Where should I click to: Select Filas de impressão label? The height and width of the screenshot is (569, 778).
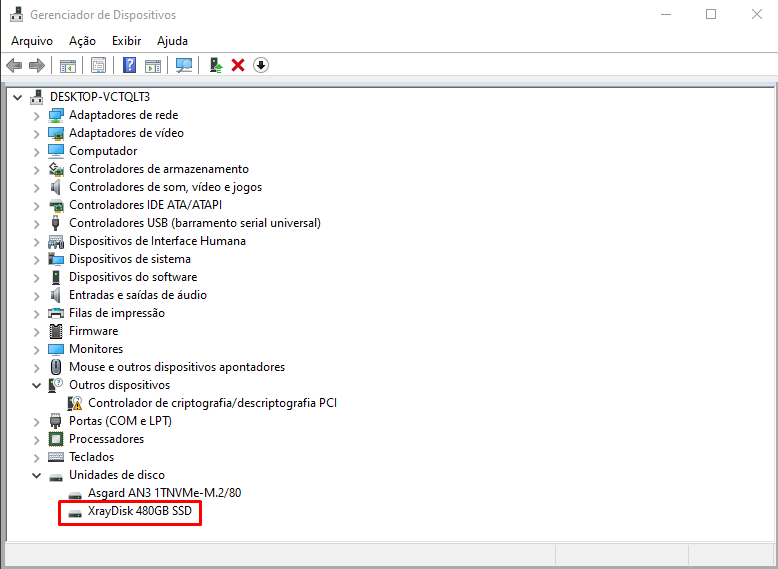coord(117,313)
